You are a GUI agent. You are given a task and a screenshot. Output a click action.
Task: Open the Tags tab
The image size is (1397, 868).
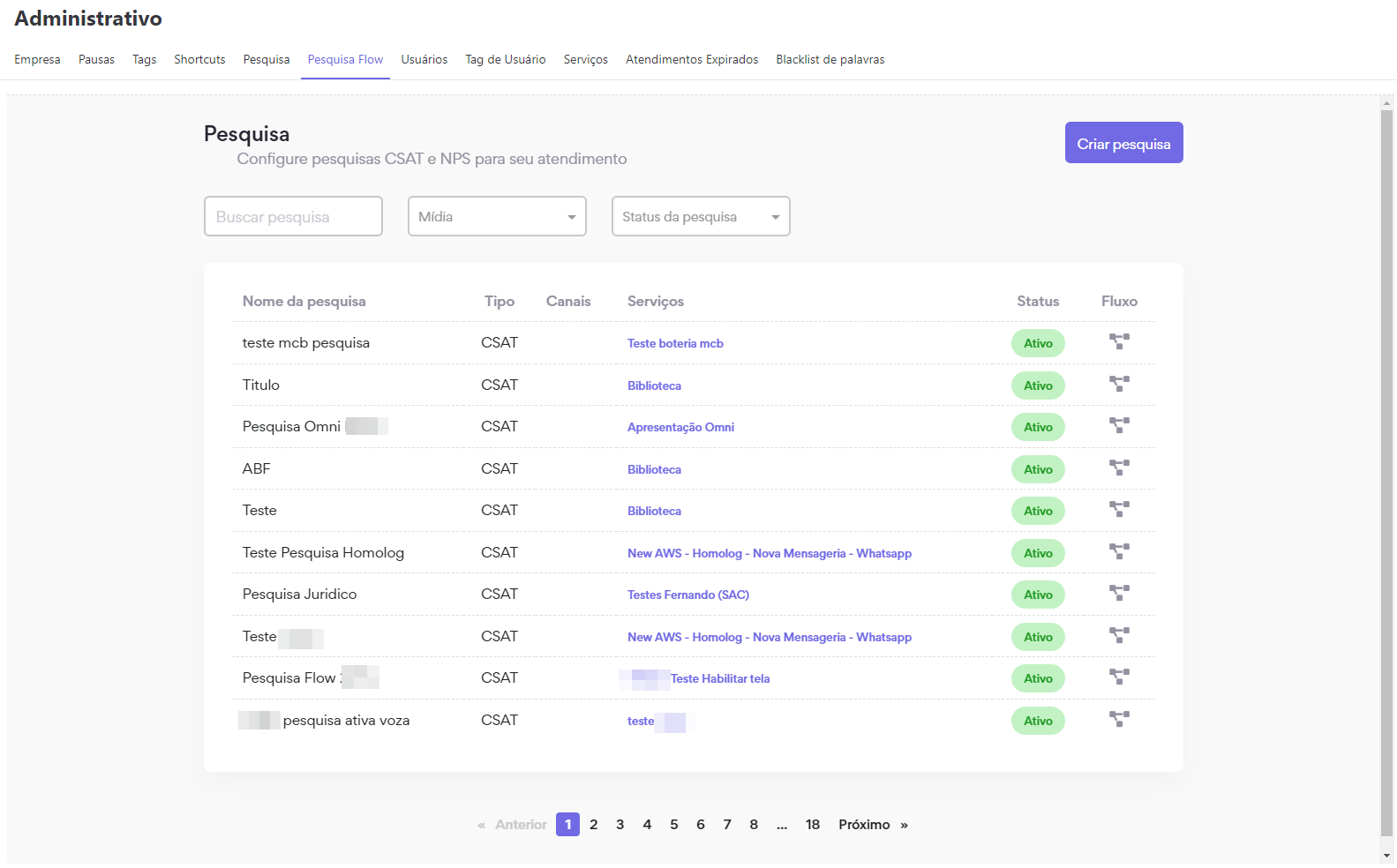tap(144, 59)
